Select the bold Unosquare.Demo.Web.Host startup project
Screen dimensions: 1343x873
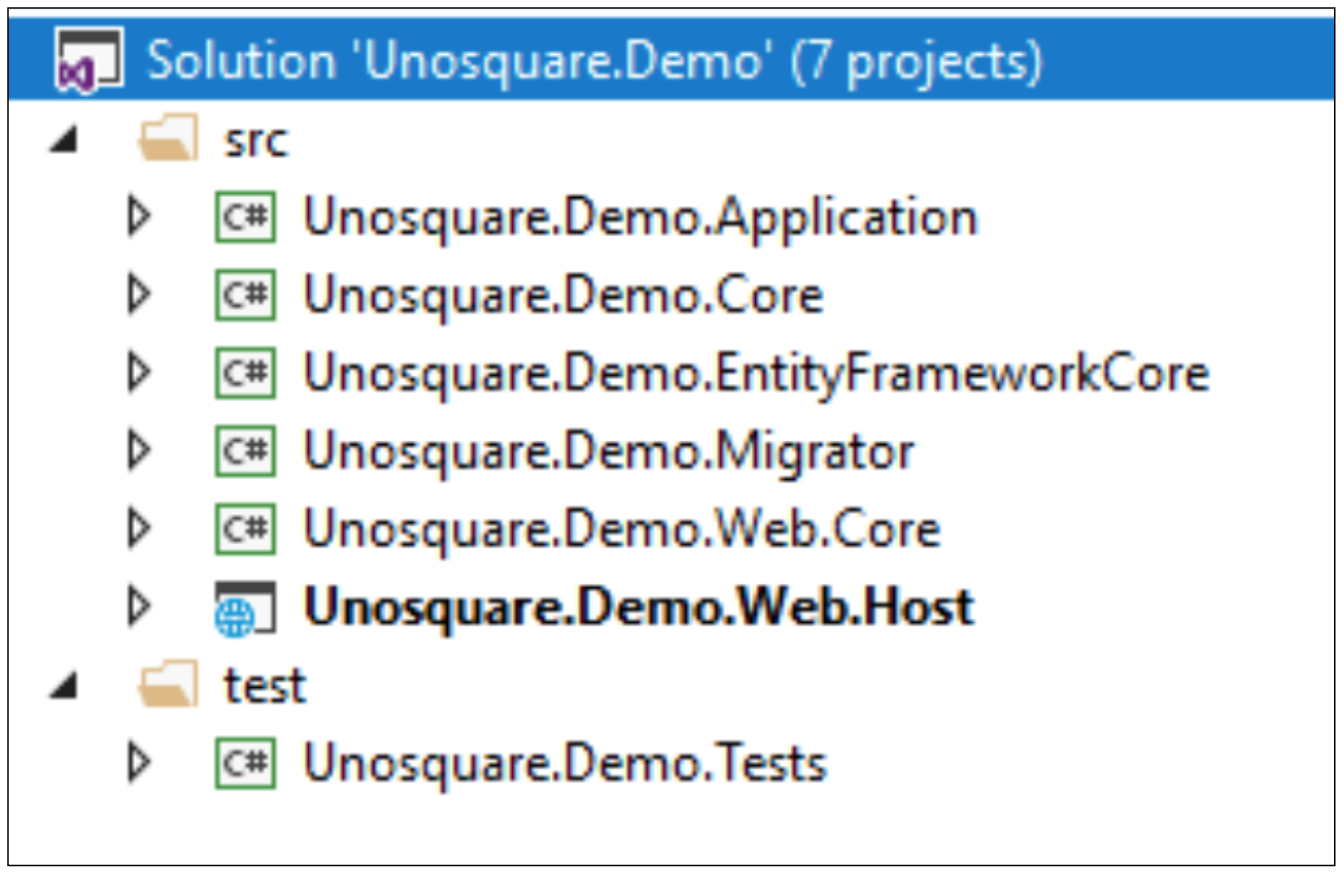pyautogui.click(x=638, y=607)
